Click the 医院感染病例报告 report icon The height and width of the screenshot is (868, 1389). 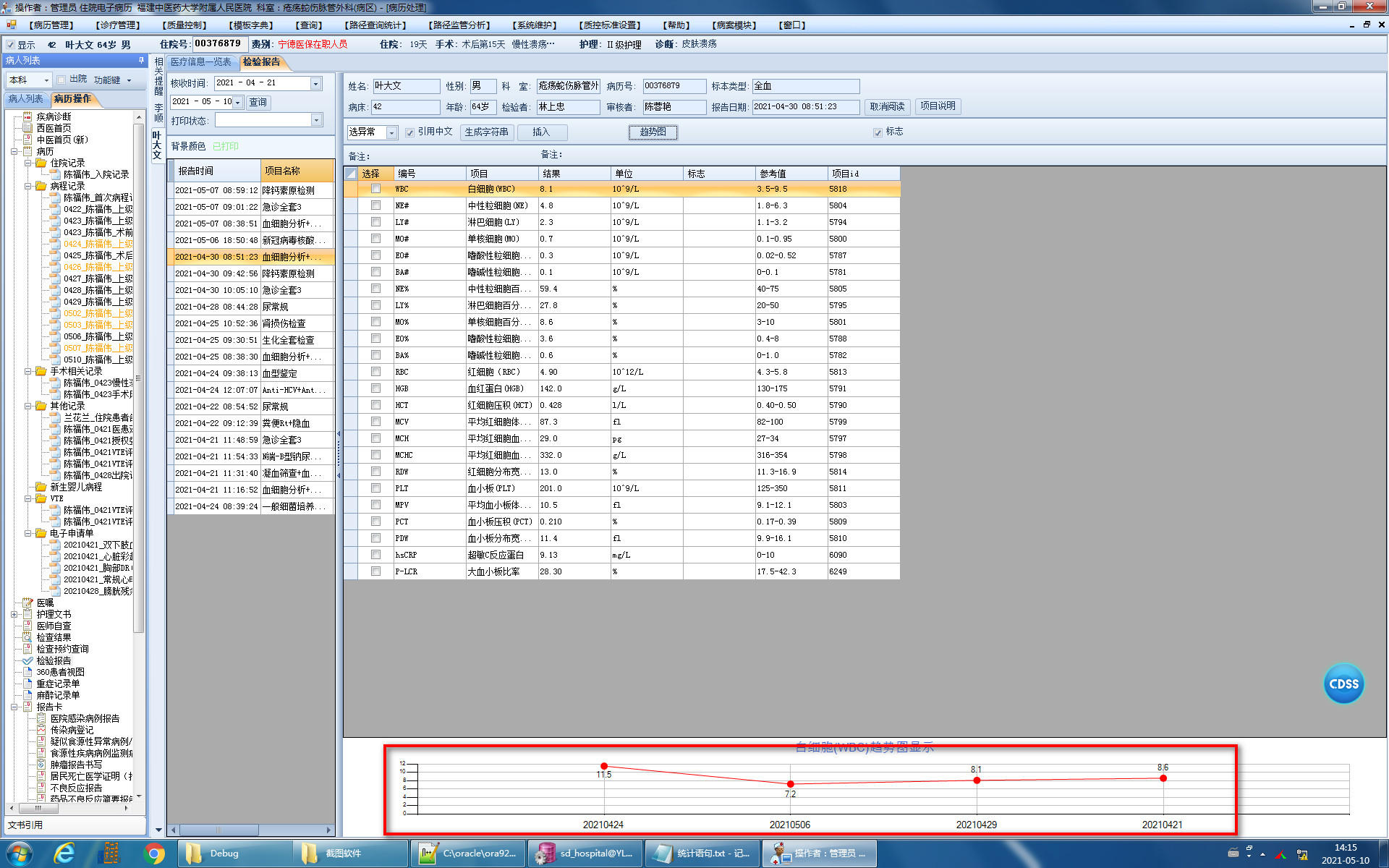click(x=41, y=718)
